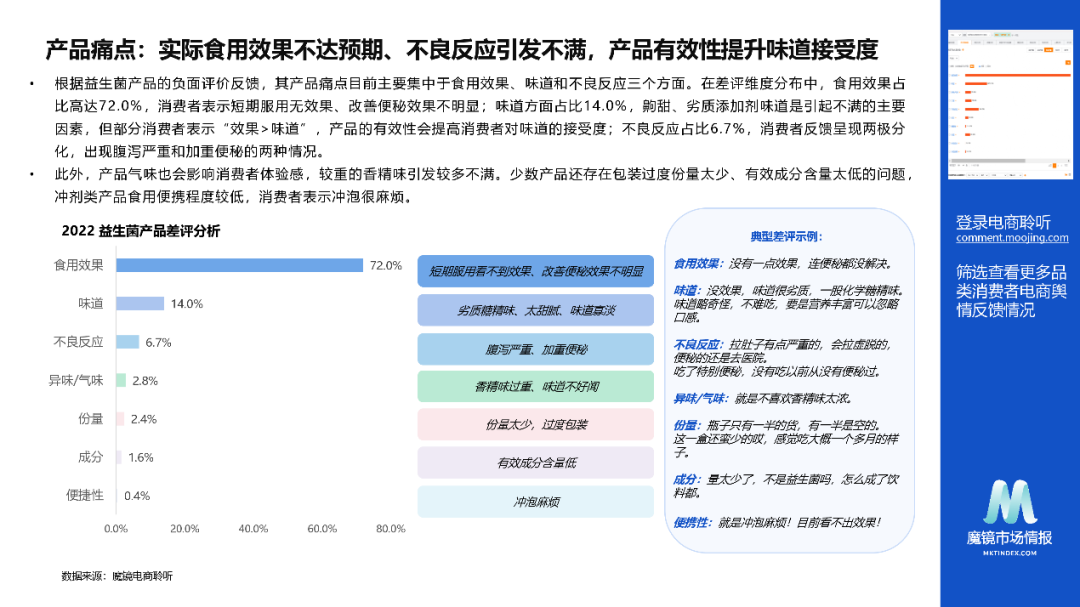1080x607 pixels.
Task: Click the green 异味/气味 bar swatch
Action: pos(121,380)
